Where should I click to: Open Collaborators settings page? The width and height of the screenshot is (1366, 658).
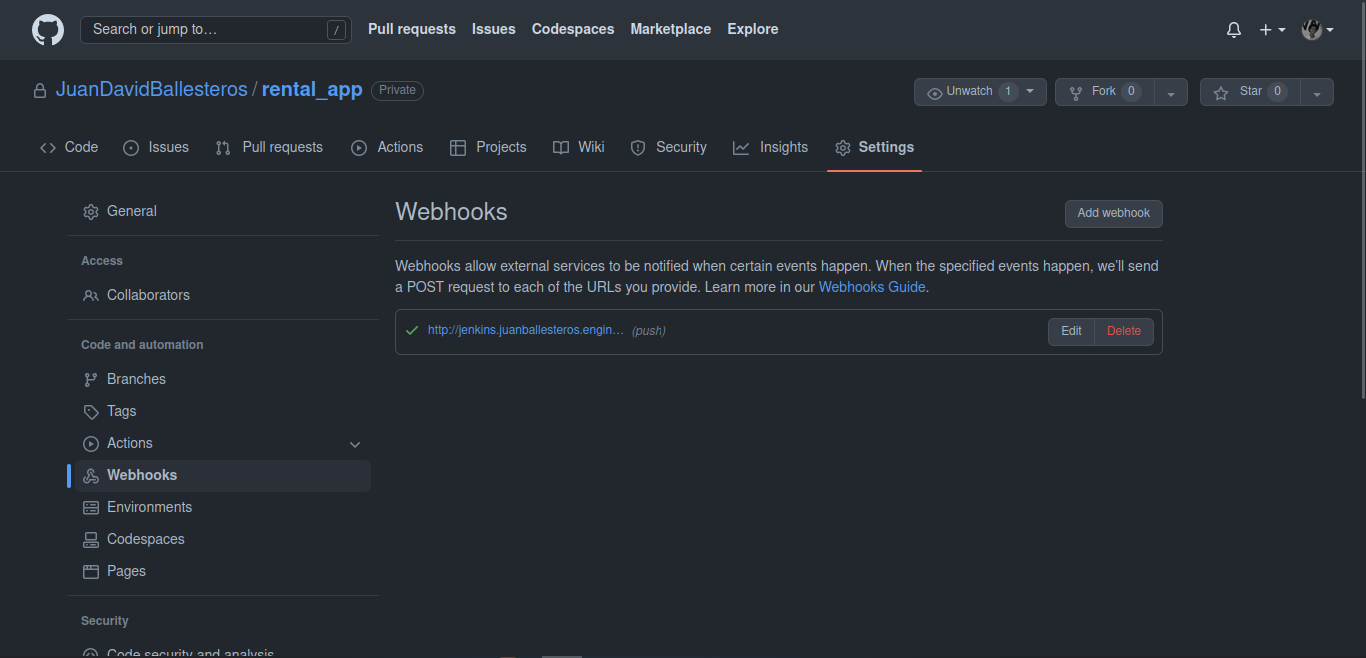coord(223,295)
